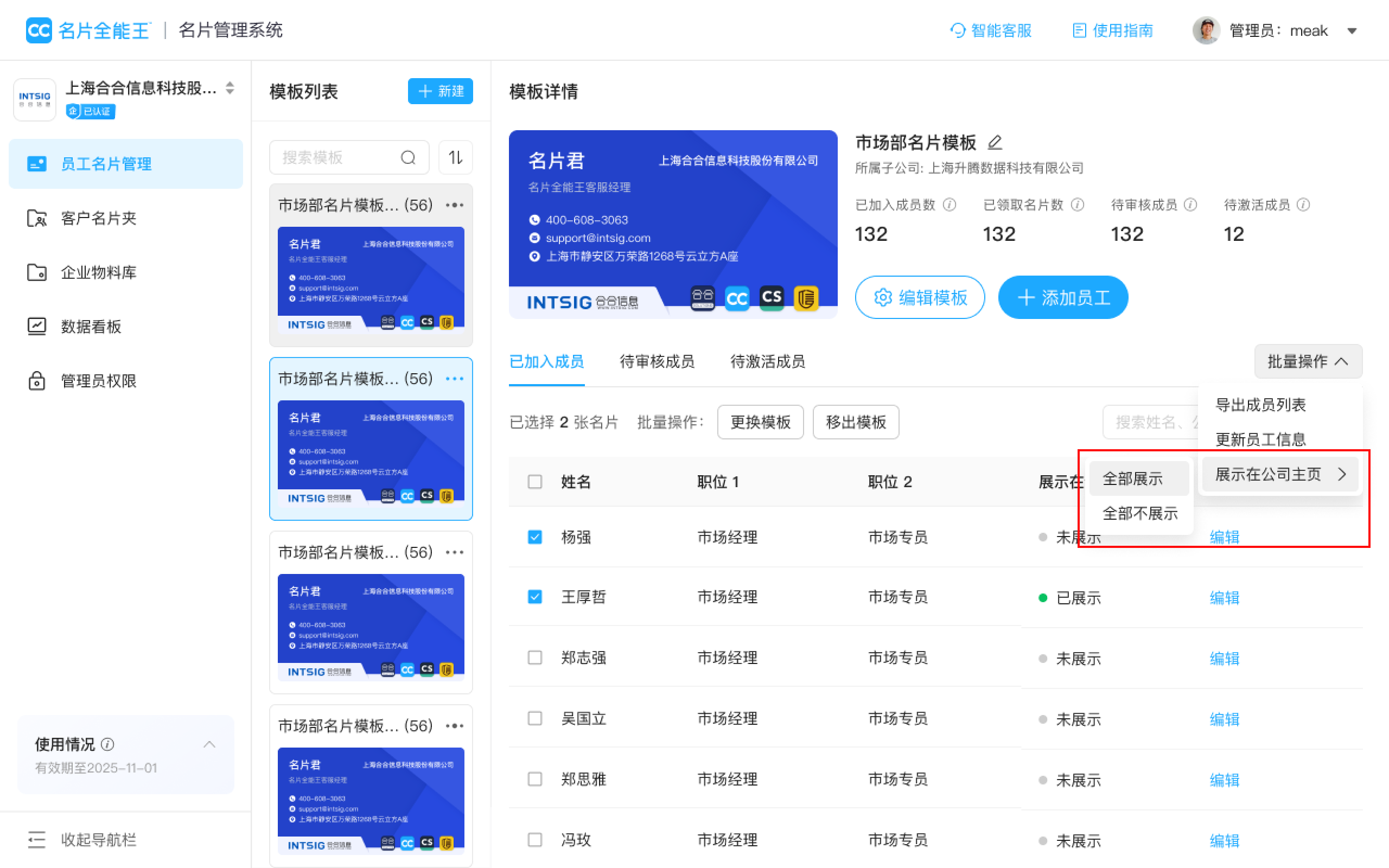The width and height of the screenshot is (1389, 868).
Task: Click the 收起导航栏 collapse icon
Action: click(x=37, y=839)
